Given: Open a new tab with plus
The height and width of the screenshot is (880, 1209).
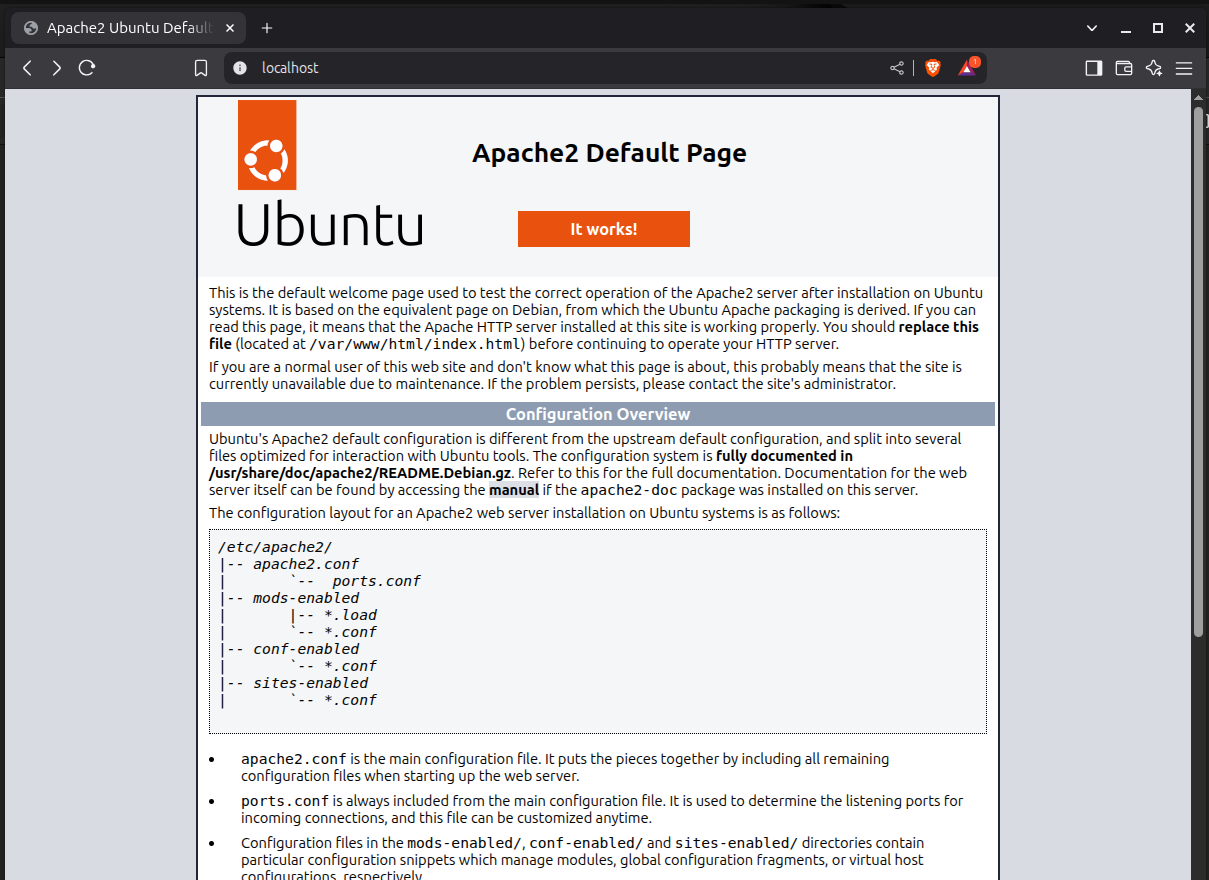Looking at the screenshot, I should pos(267,28).
